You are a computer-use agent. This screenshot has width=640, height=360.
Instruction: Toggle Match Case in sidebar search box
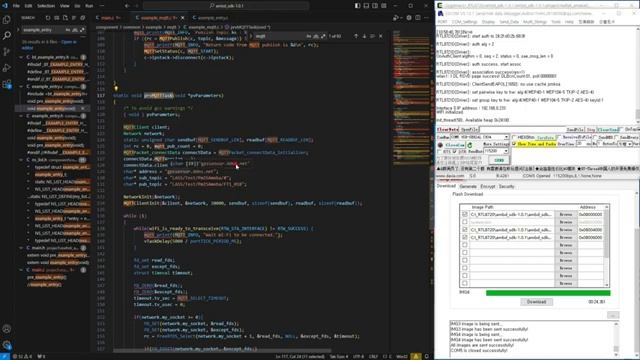coord(68,30)
